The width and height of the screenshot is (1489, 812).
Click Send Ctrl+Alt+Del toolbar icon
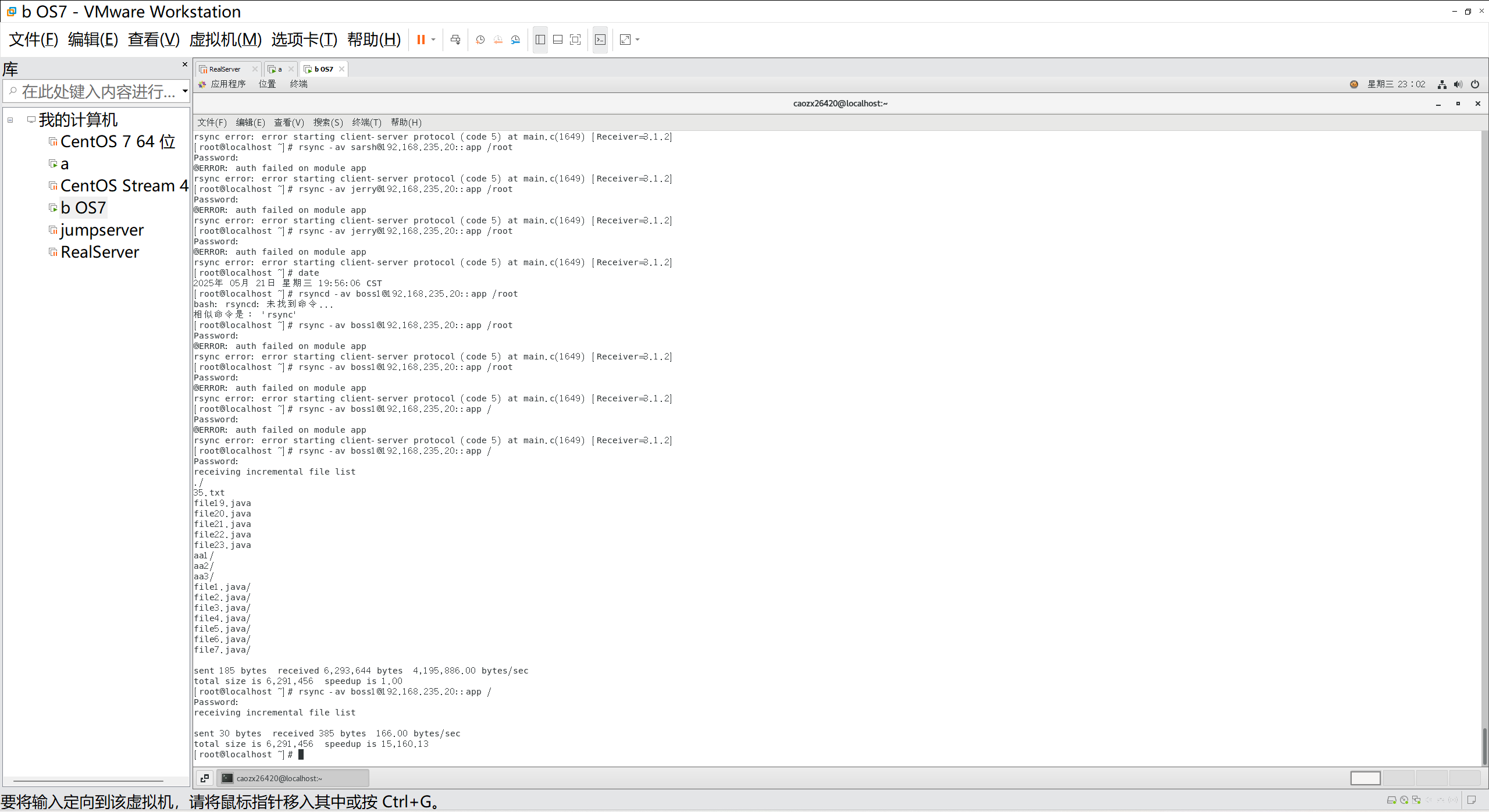coord(455,40)
